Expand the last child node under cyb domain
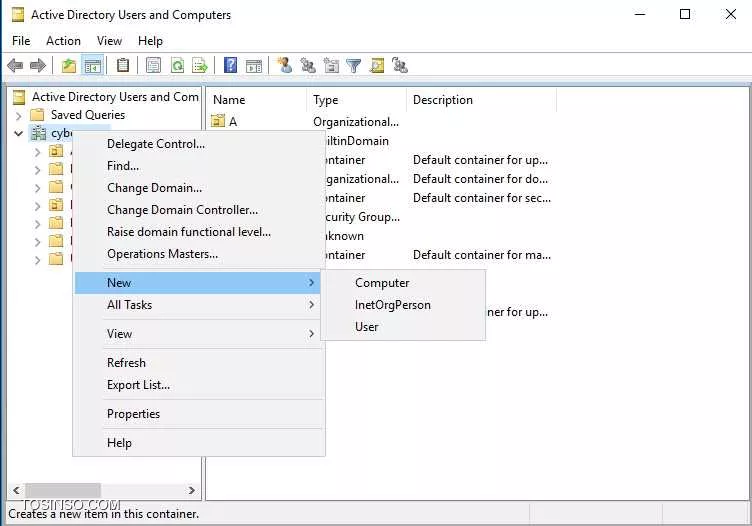752x526 pixels. 37,260
